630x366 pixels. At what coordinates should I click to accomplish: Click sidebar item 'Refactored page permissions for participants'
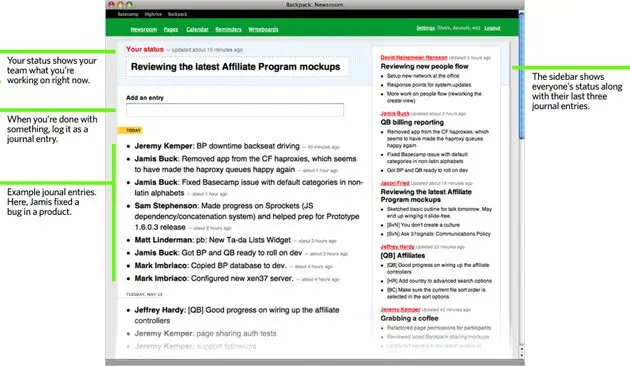pos(439,328)
